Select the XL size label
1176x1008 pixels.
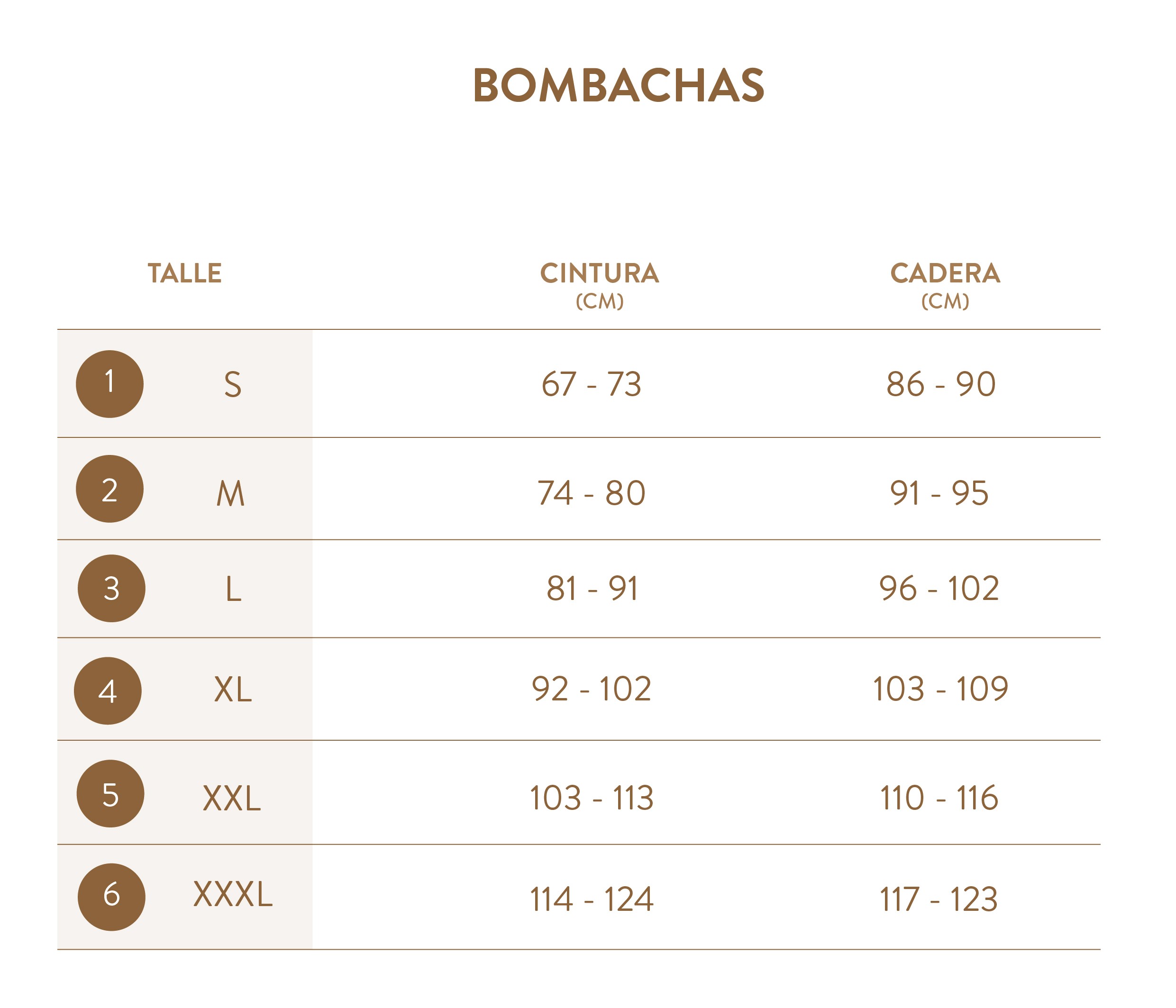coord(233,690)
